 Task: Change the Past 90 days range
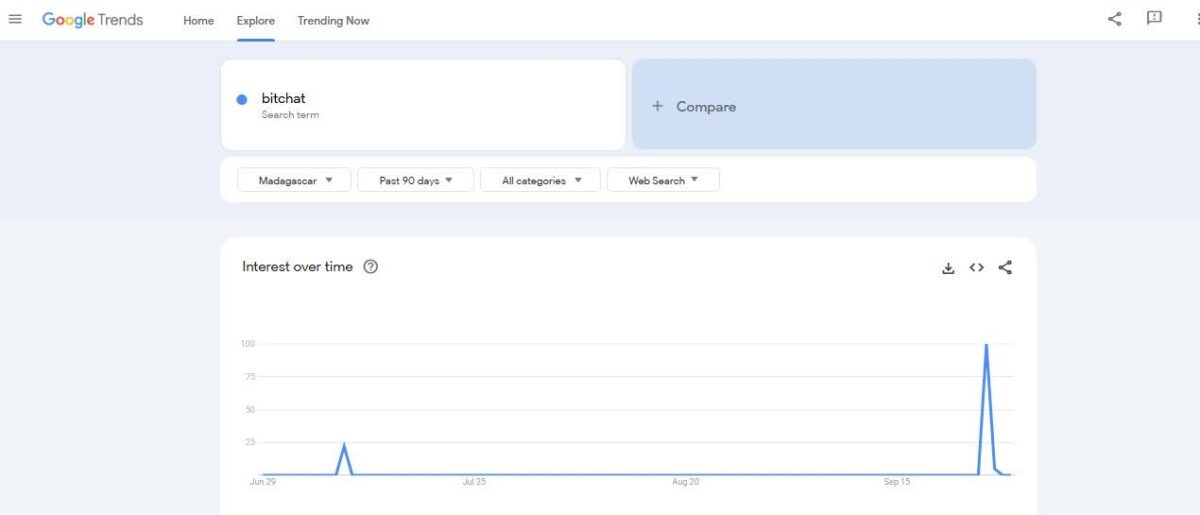pyautogui.click(x=415, y=180)
